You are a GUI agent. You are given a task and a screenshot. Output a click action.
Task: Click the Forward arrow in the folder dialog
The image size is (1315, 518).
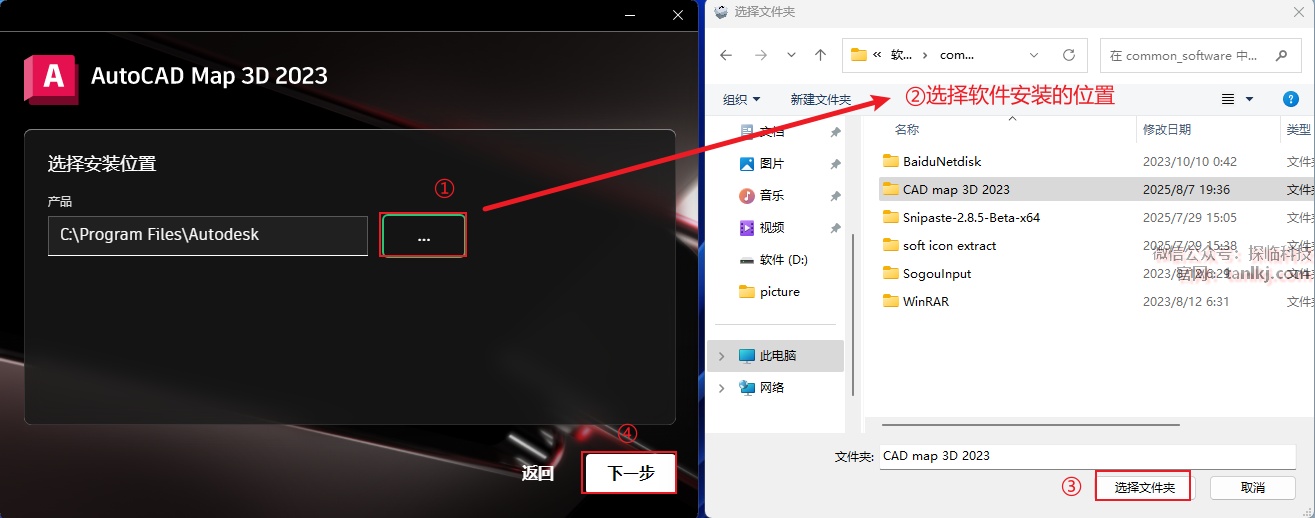tap(761, 55)
